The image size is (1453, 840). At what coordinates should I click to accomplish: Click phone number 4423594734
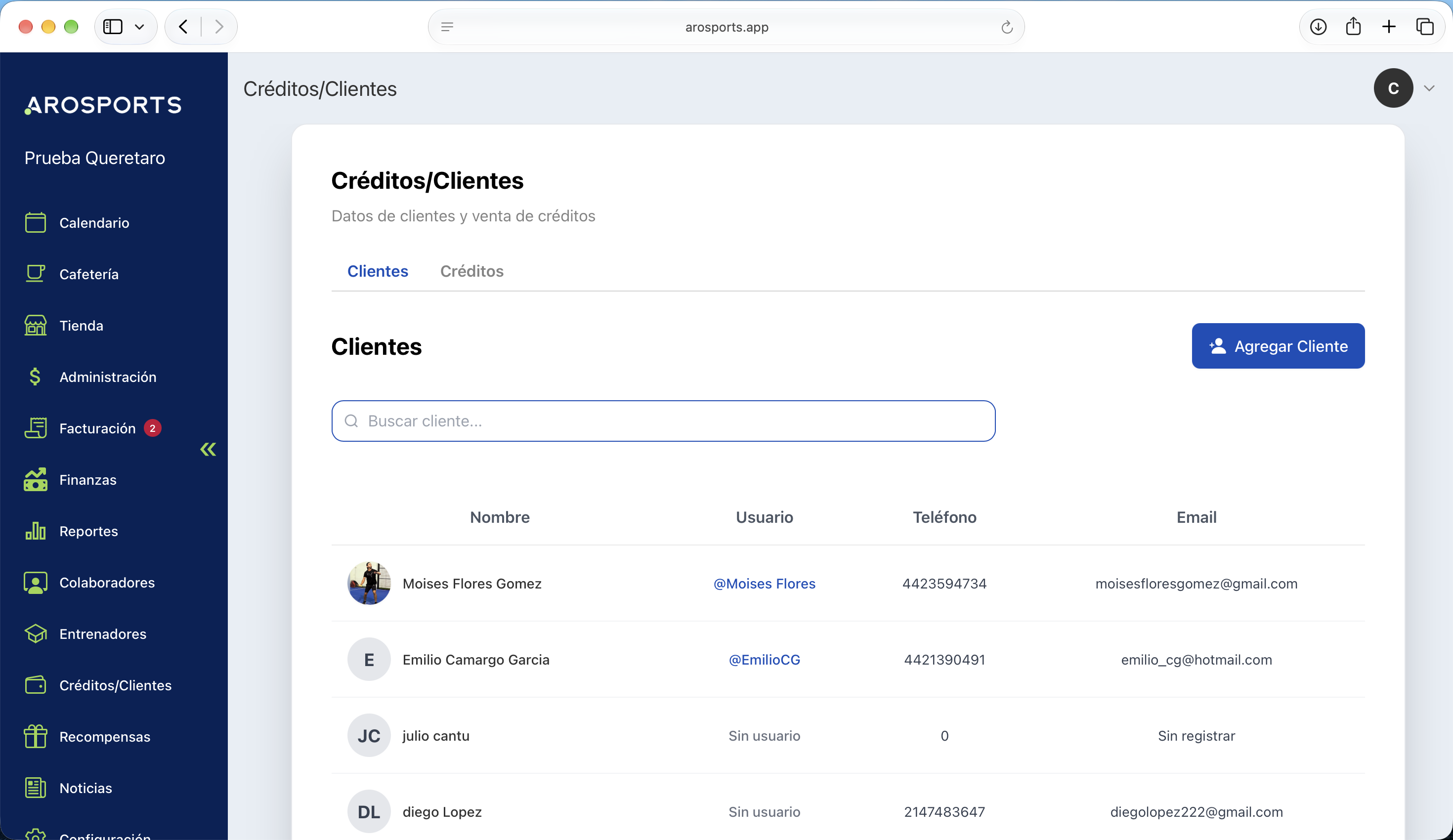click(944, 584)
